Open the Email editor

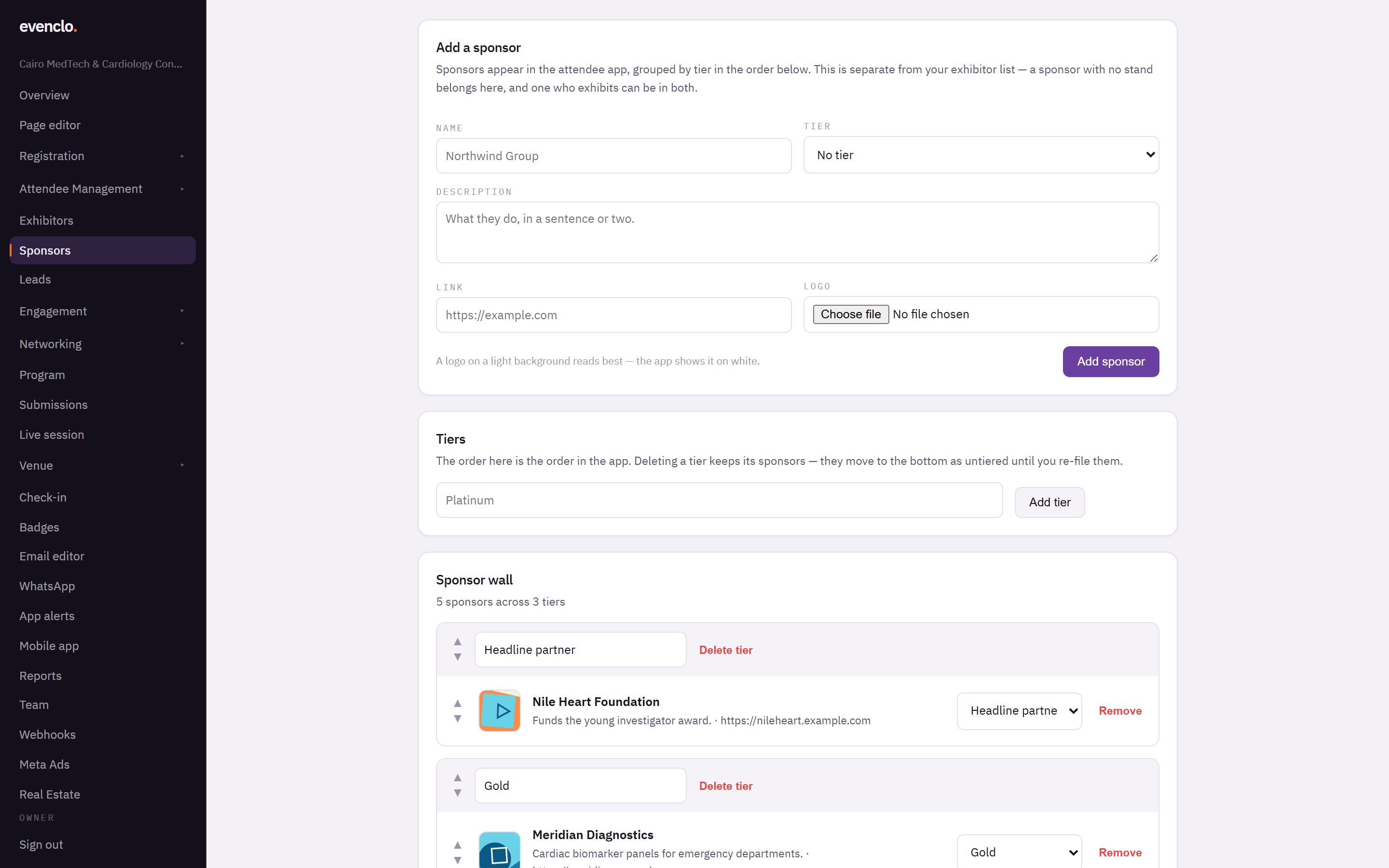point(52,556)
